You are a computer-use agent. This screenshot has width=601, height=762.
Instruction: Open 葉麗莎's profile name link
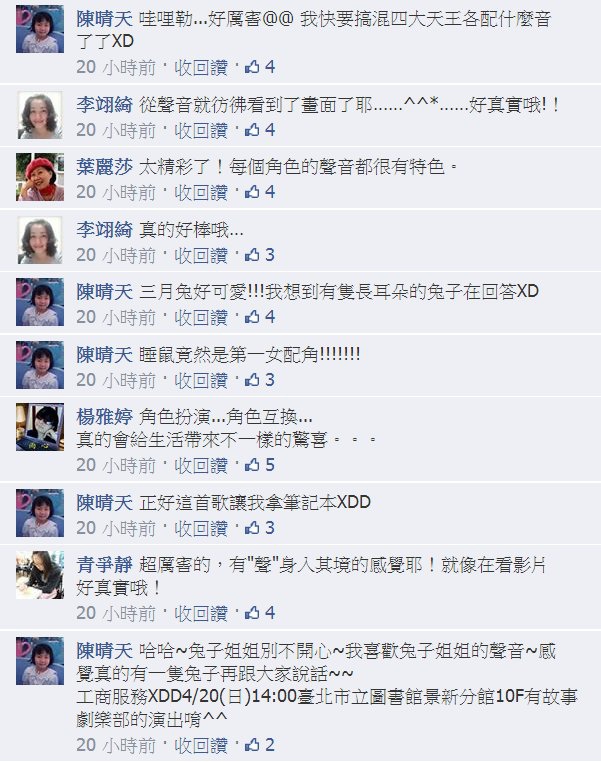104,167
